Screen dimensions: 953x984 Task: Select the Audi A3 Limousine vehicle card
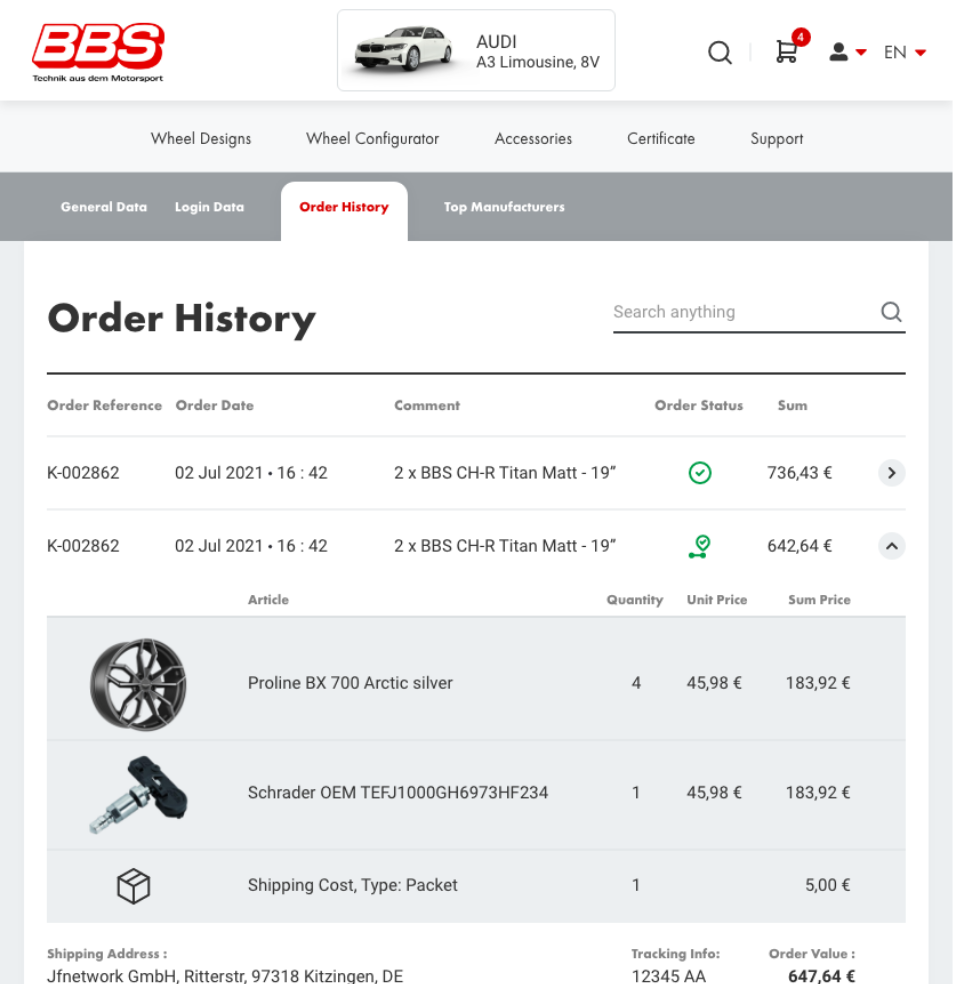476,50
